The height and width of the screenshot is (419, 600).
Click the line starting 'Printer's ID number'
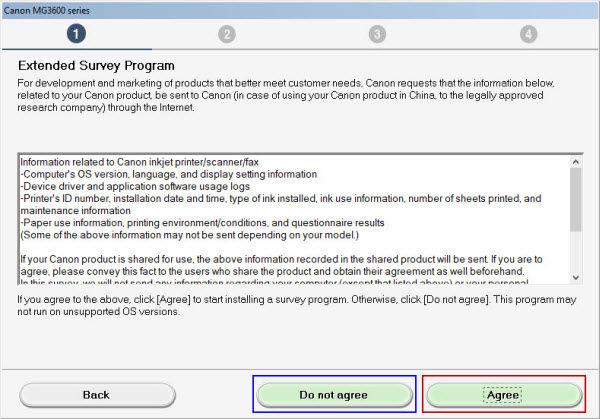(281, 204)
